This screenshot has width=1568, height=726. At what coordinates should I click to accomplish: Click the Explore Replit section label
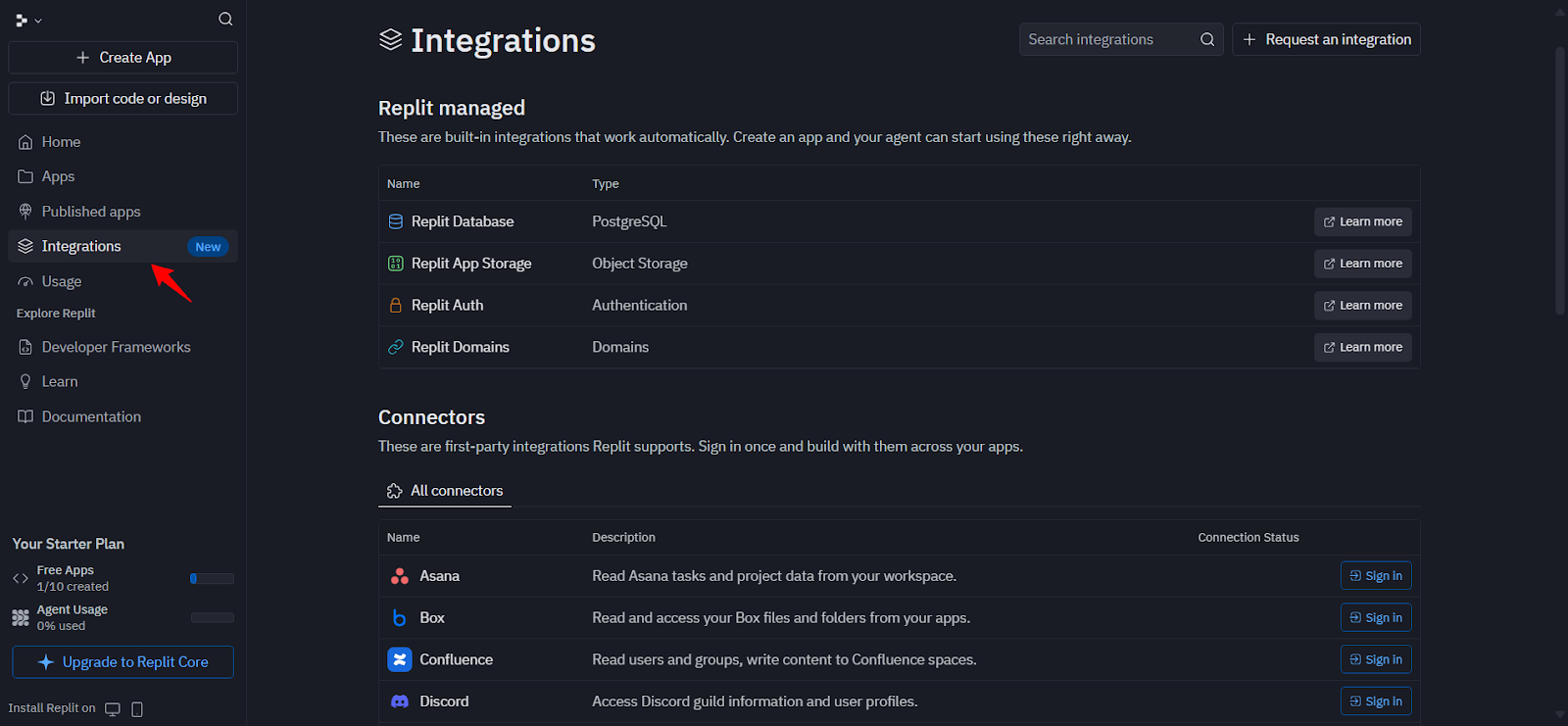(56, 314)
